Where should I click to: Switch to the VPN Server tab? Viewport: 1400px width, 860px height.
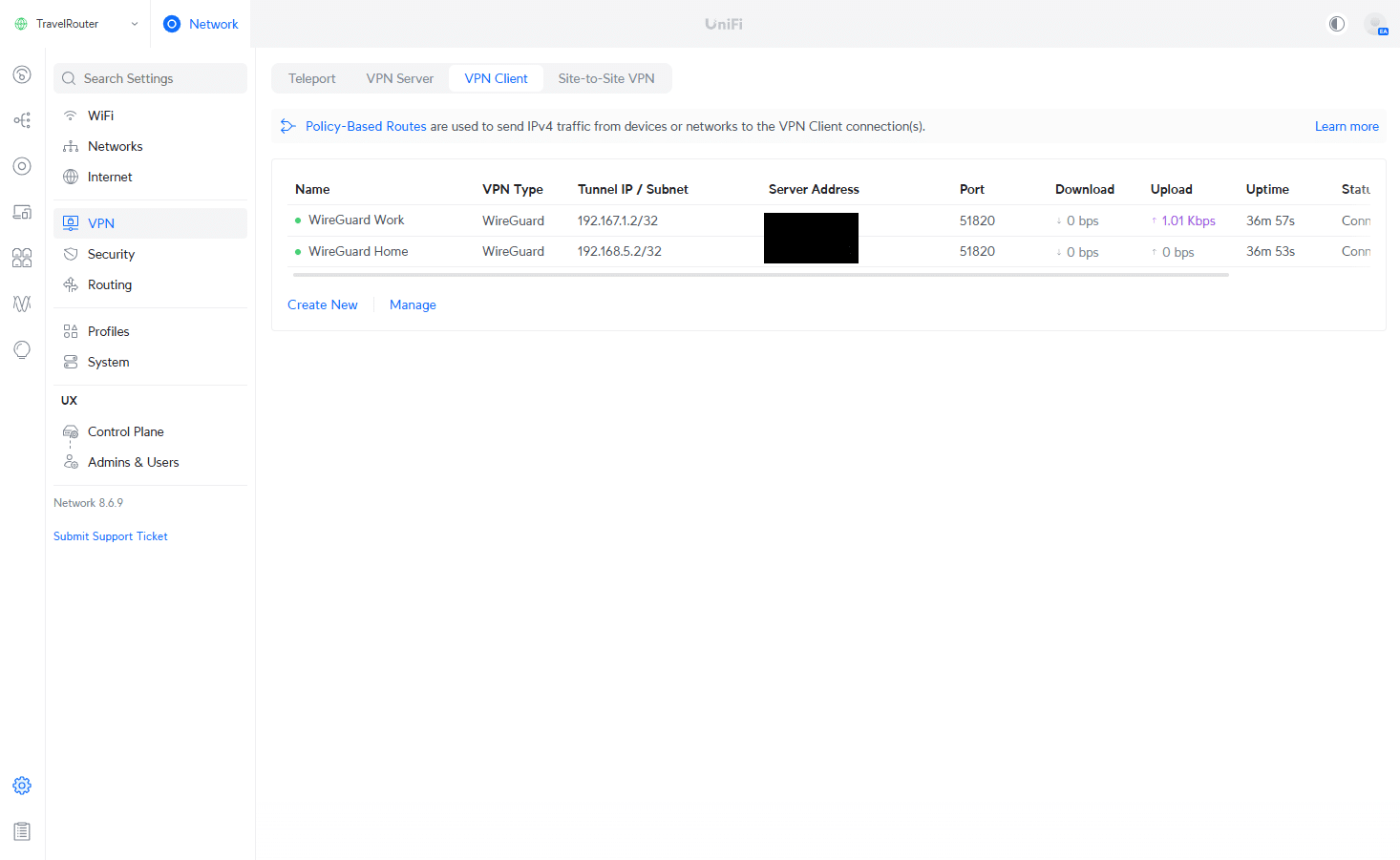pos(400,78)
